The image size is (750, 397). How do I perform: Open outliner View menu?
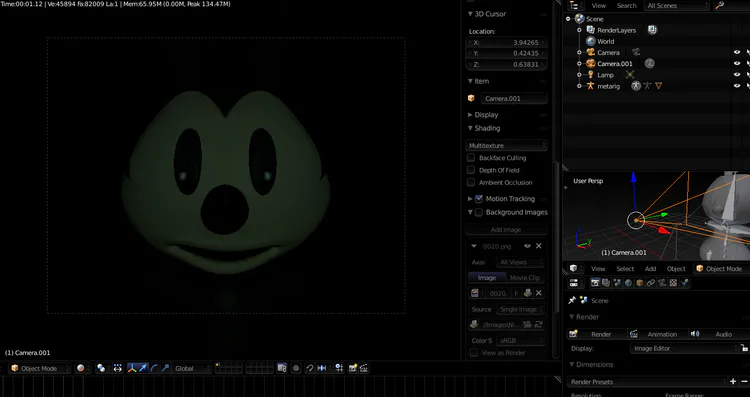[x=598, y=5]
